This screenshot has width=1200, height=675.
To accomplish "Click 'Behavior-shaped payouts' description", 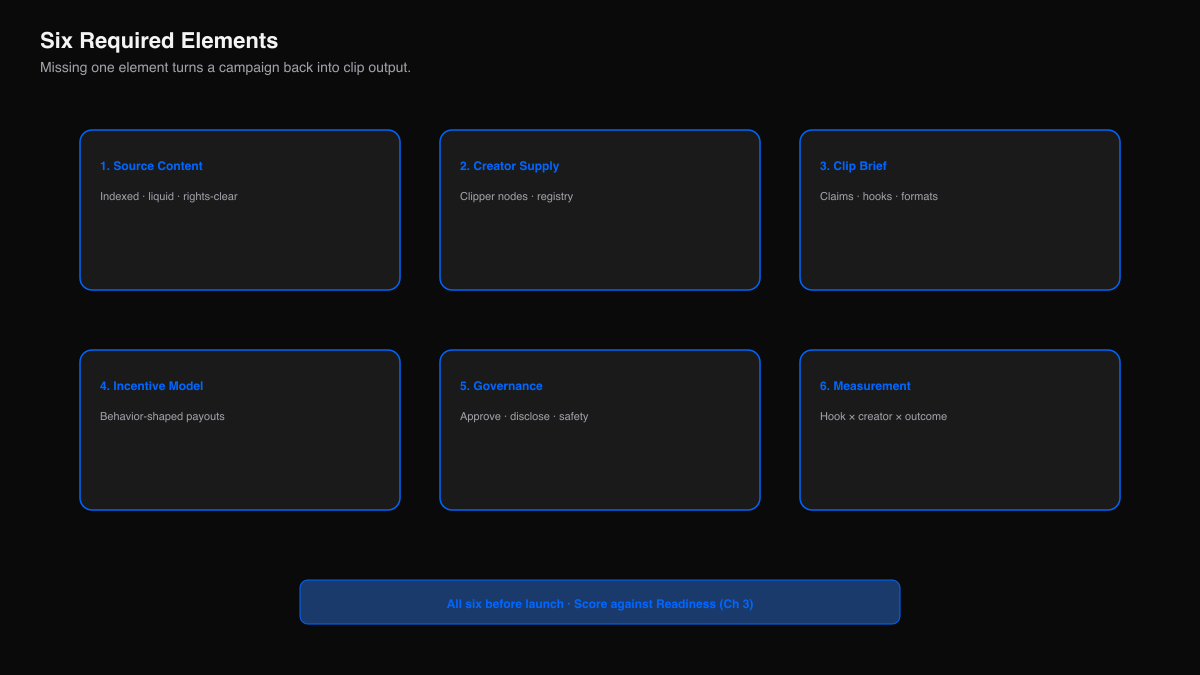I will [x=162, y=416].
